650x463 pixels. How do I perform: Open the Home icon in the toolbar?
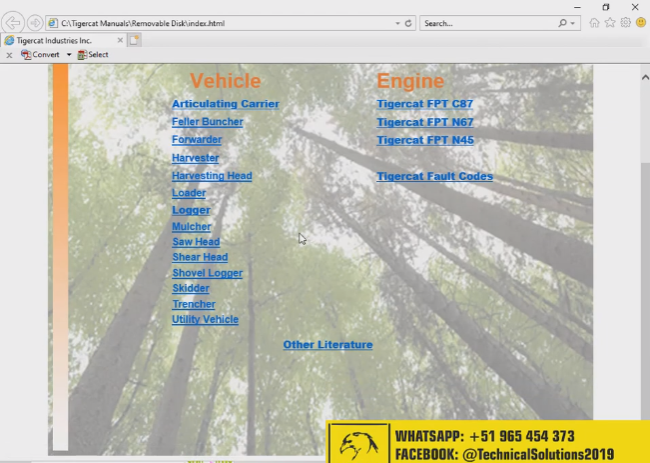[x=595, y=22]
